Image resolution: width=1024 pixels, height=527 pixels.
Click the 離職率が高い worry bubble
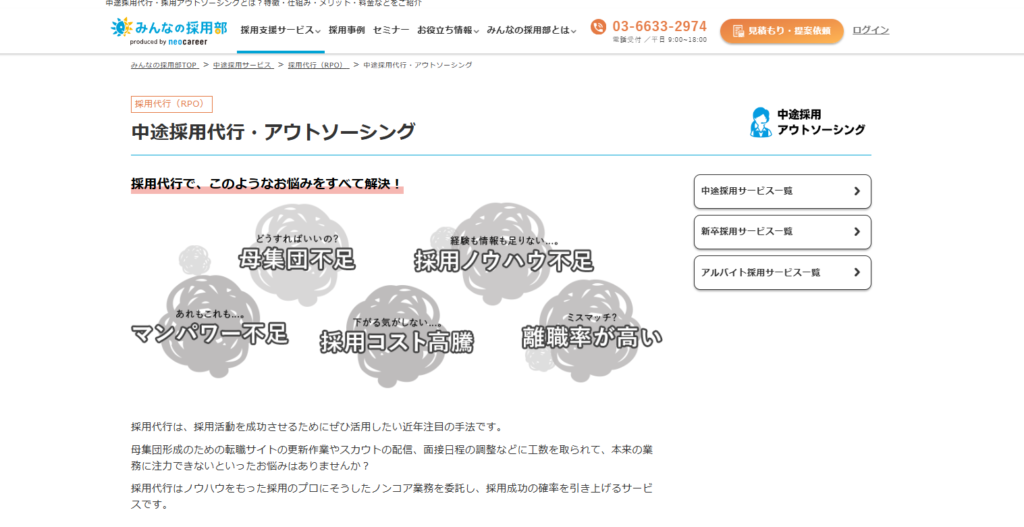coord(592,332)
